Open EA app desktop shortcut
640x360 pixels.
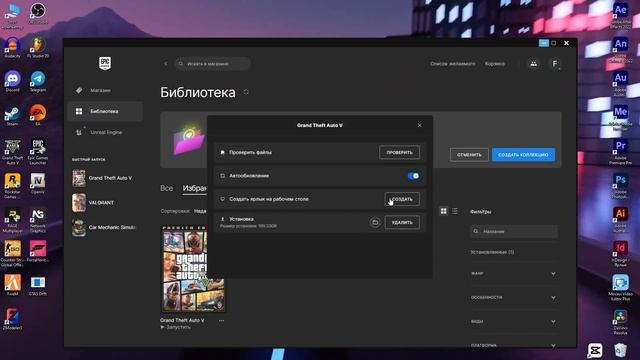coord(38,115)
